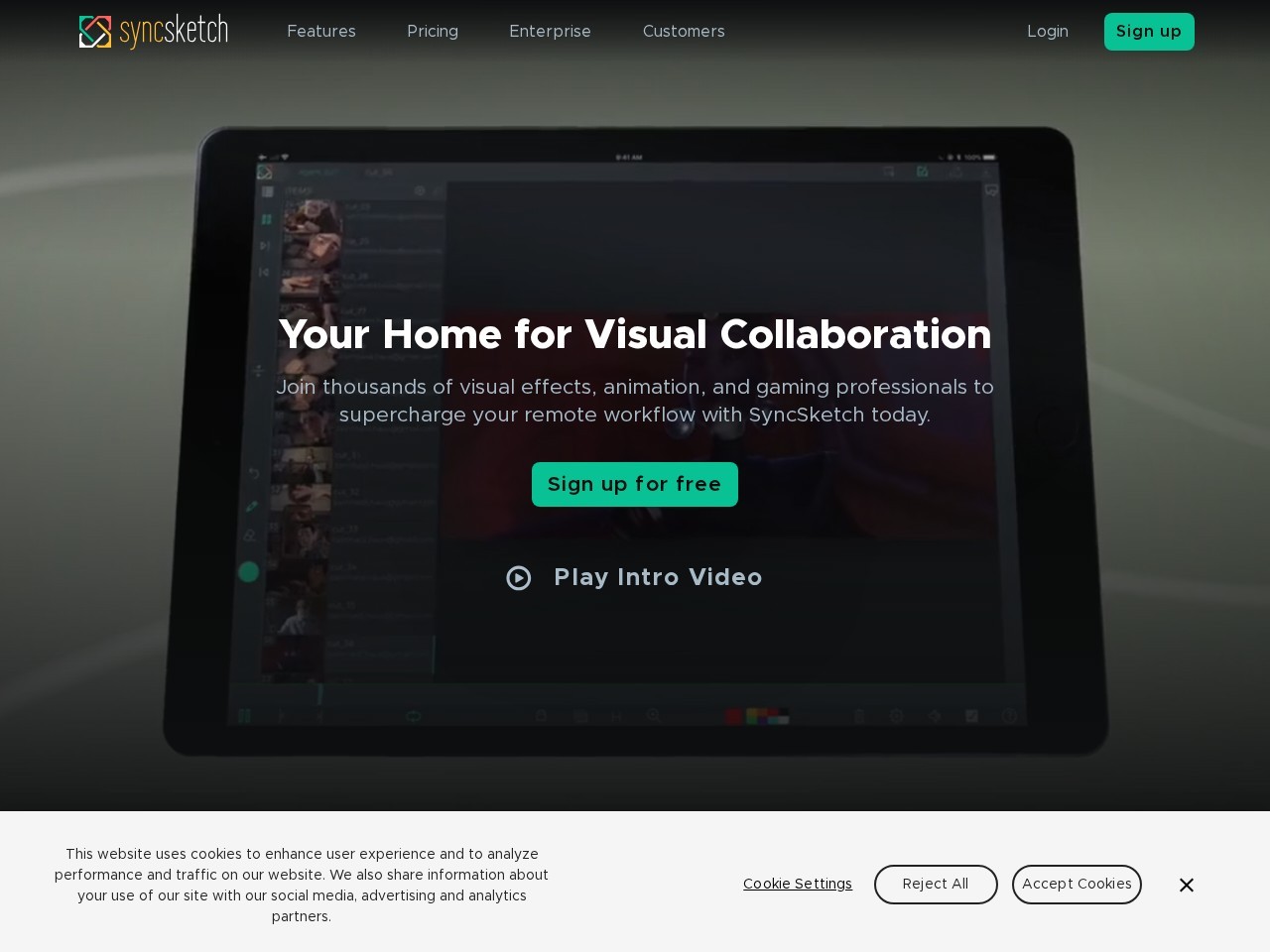This screenshot has height=952, width=1270.
Task: Click the cookie notice paragraph text
Action: (302, 885)
